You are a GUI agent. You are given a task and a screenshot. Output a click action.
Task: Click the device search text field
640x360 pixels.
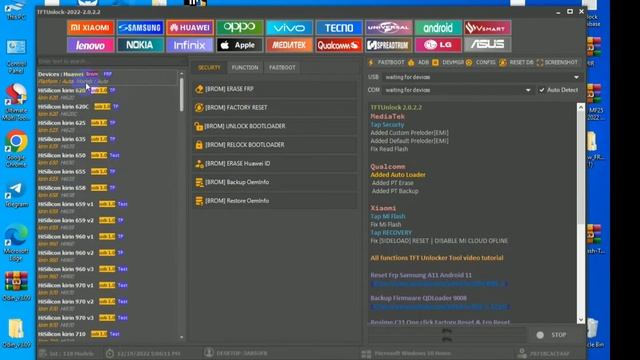tap(111, 61)
